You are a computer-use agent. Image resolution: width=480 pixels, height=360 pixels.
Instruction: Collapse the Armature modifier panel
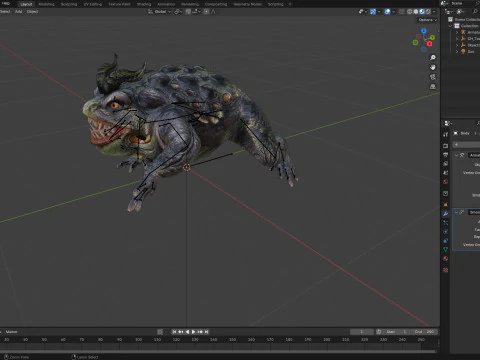[456, 155]
